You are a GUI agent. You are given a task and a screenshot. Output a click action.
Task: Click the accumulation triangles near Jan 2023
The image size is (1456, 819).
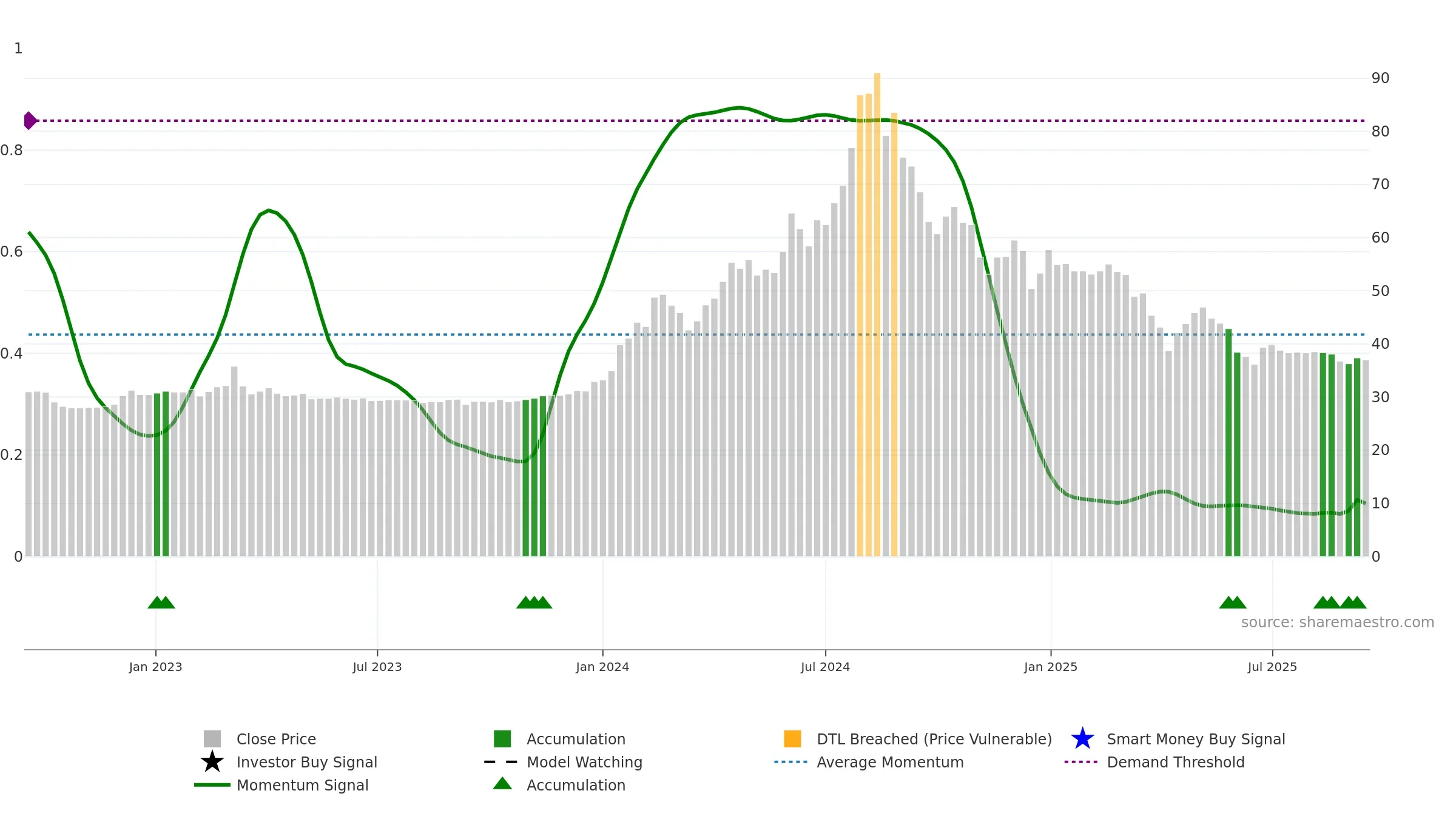pyautogui.click(x=161, y=602)
